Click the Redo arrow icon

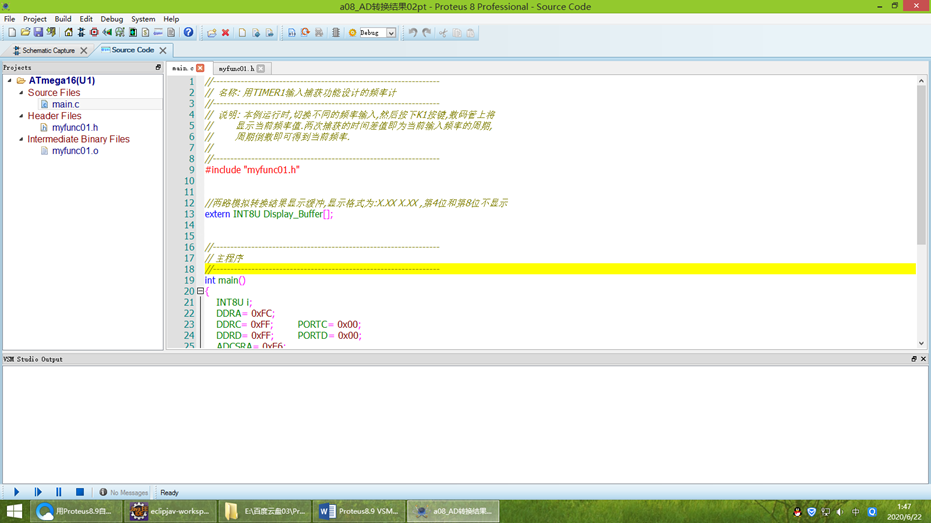[x=426, y=33]
